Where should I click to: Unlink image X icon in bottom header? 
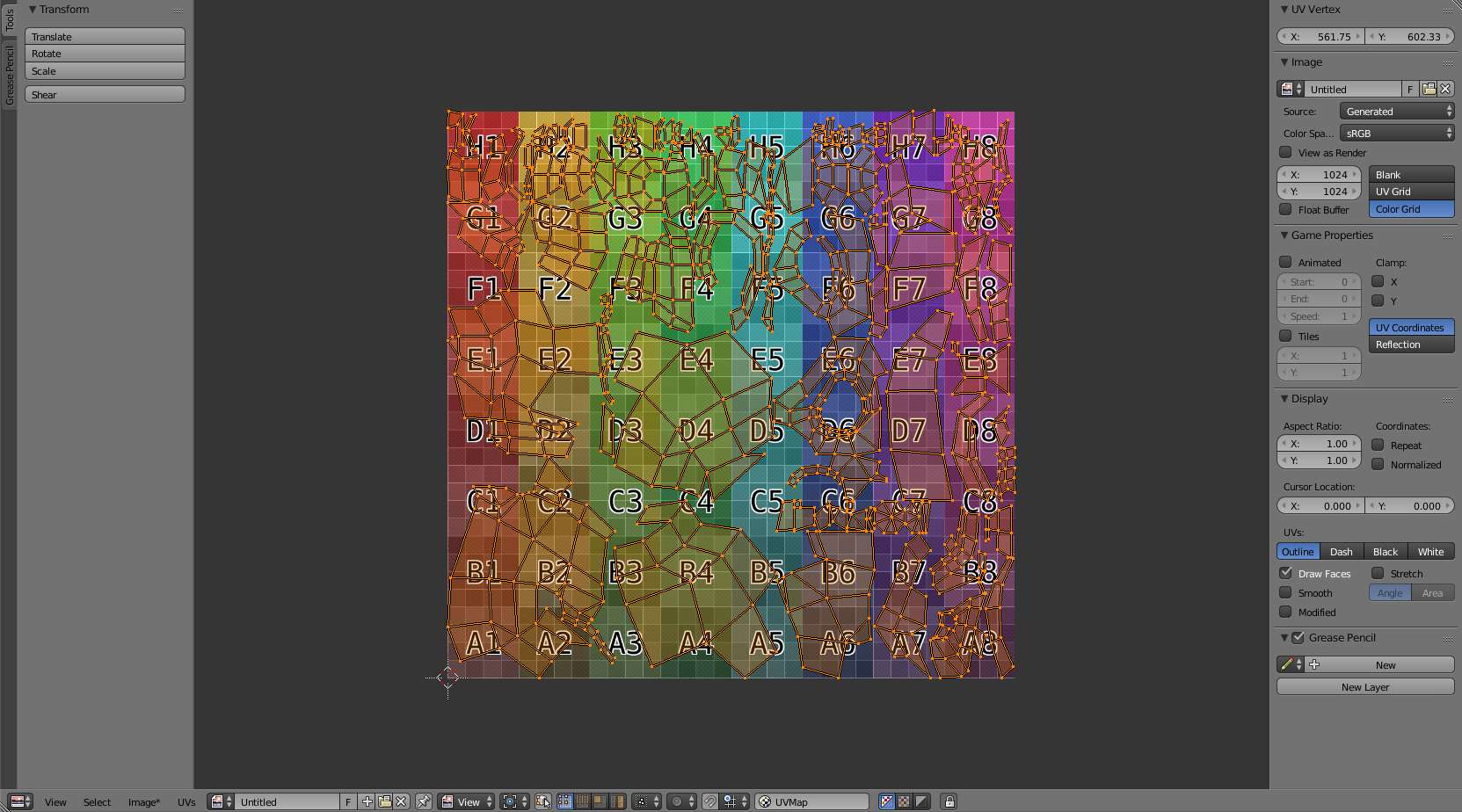[401, 801]
